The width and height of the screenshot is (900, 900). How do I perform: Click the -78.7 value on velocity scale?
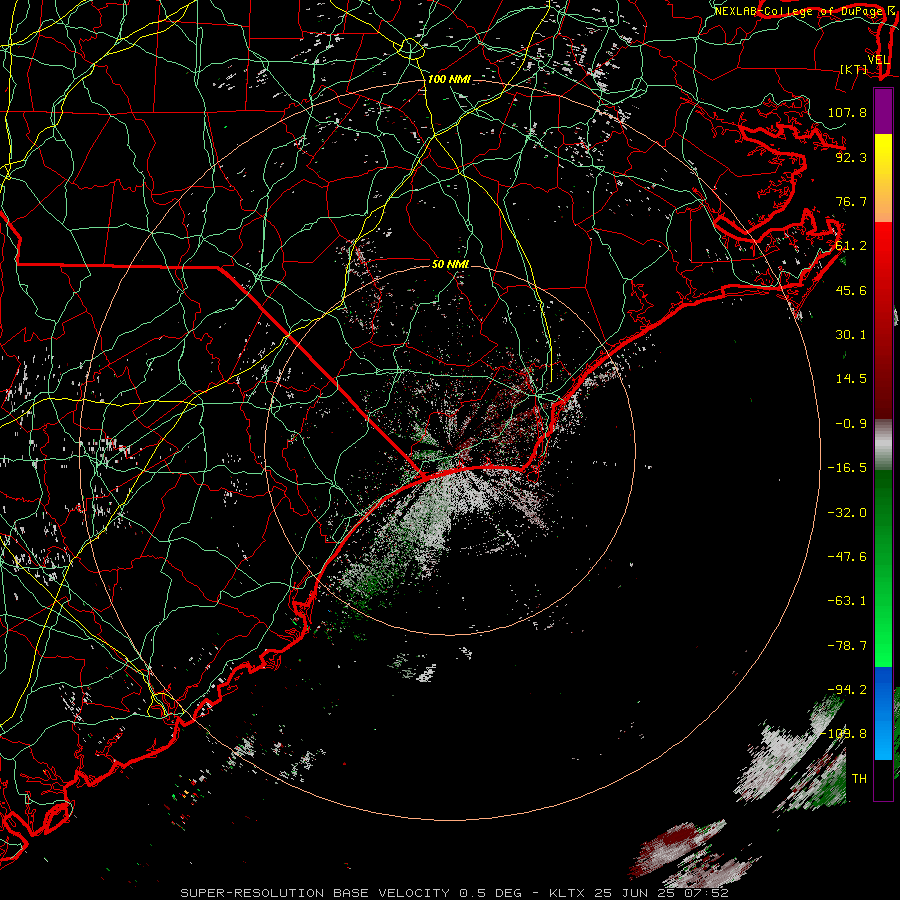847,646
